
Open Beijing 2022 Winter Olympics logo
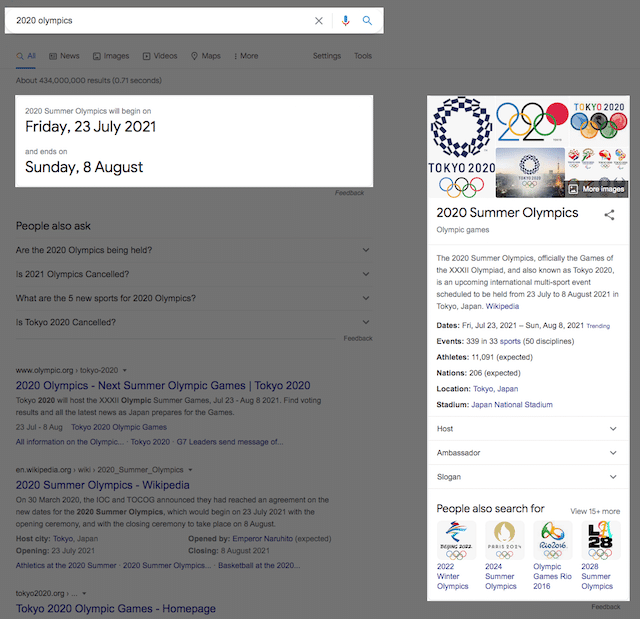tap(456, 540)
